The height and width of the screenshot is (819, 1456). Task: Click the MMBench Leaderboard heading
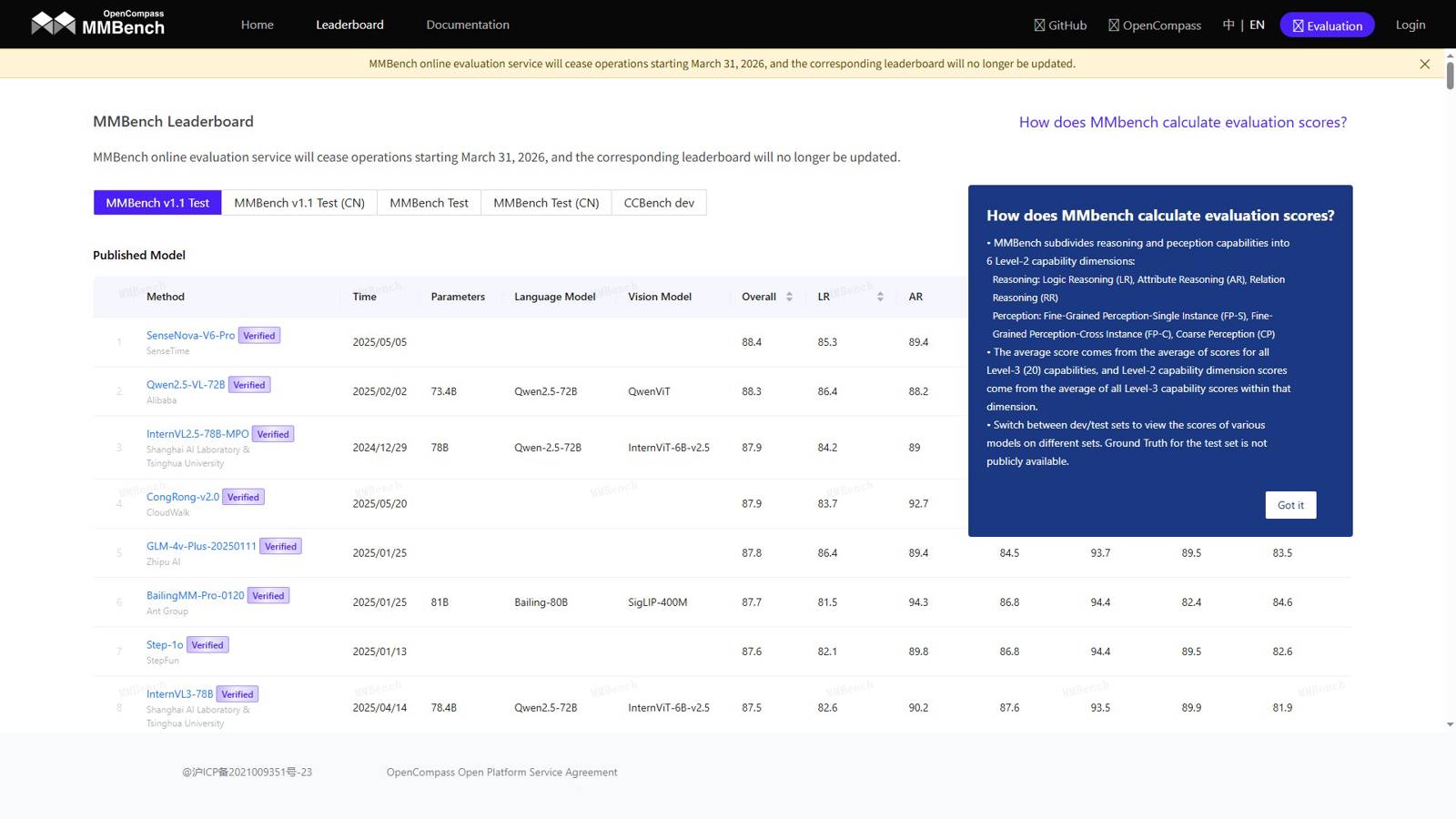click(173, 121)
